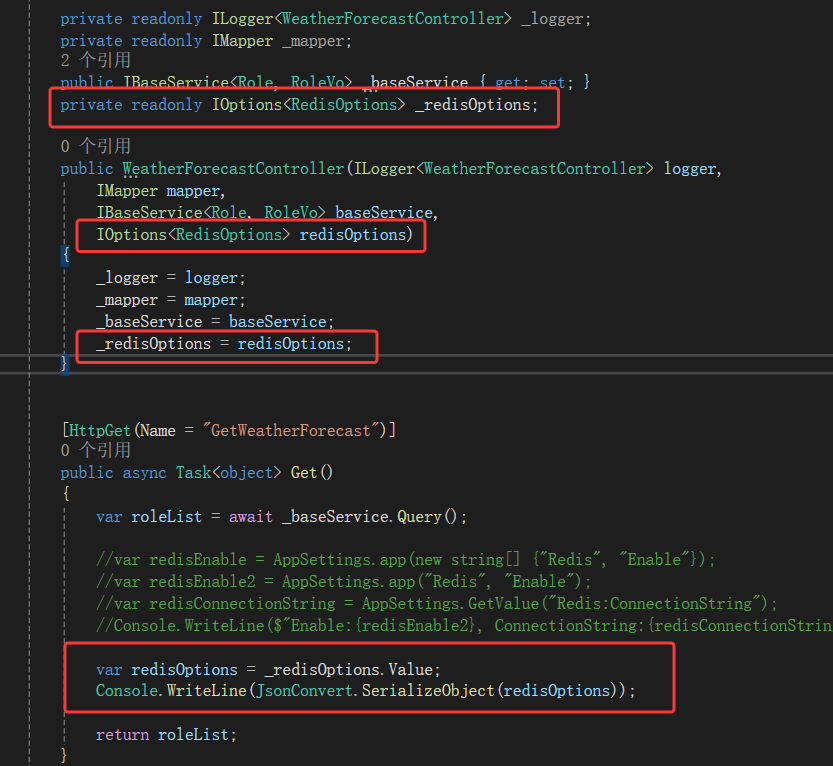This screenshot has width=833, height=766.
Task: Click the await keyword
Action: [x=251, y=517]
